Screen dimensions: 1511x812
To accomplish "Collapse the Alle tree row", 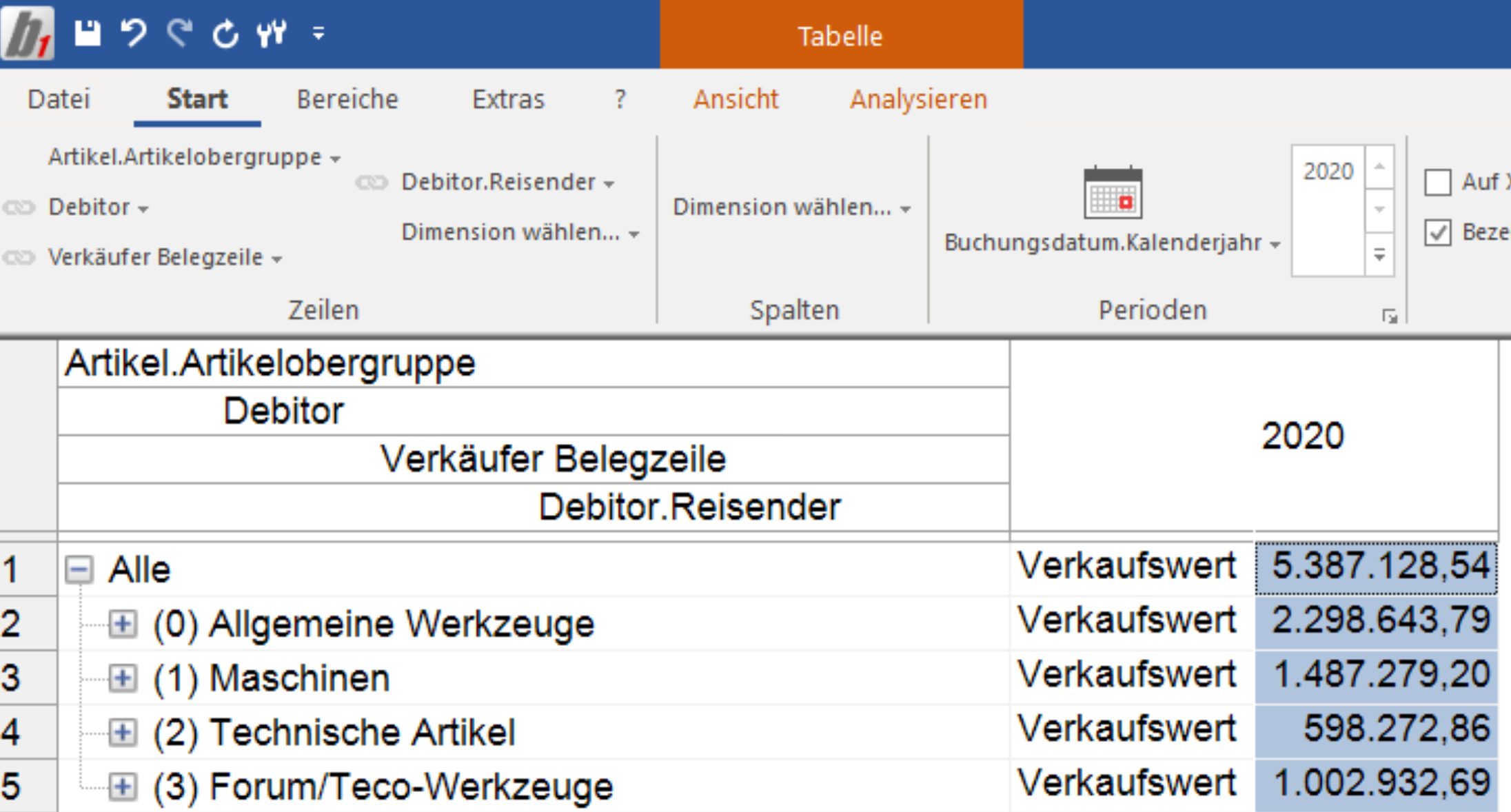I will point(79,569).
